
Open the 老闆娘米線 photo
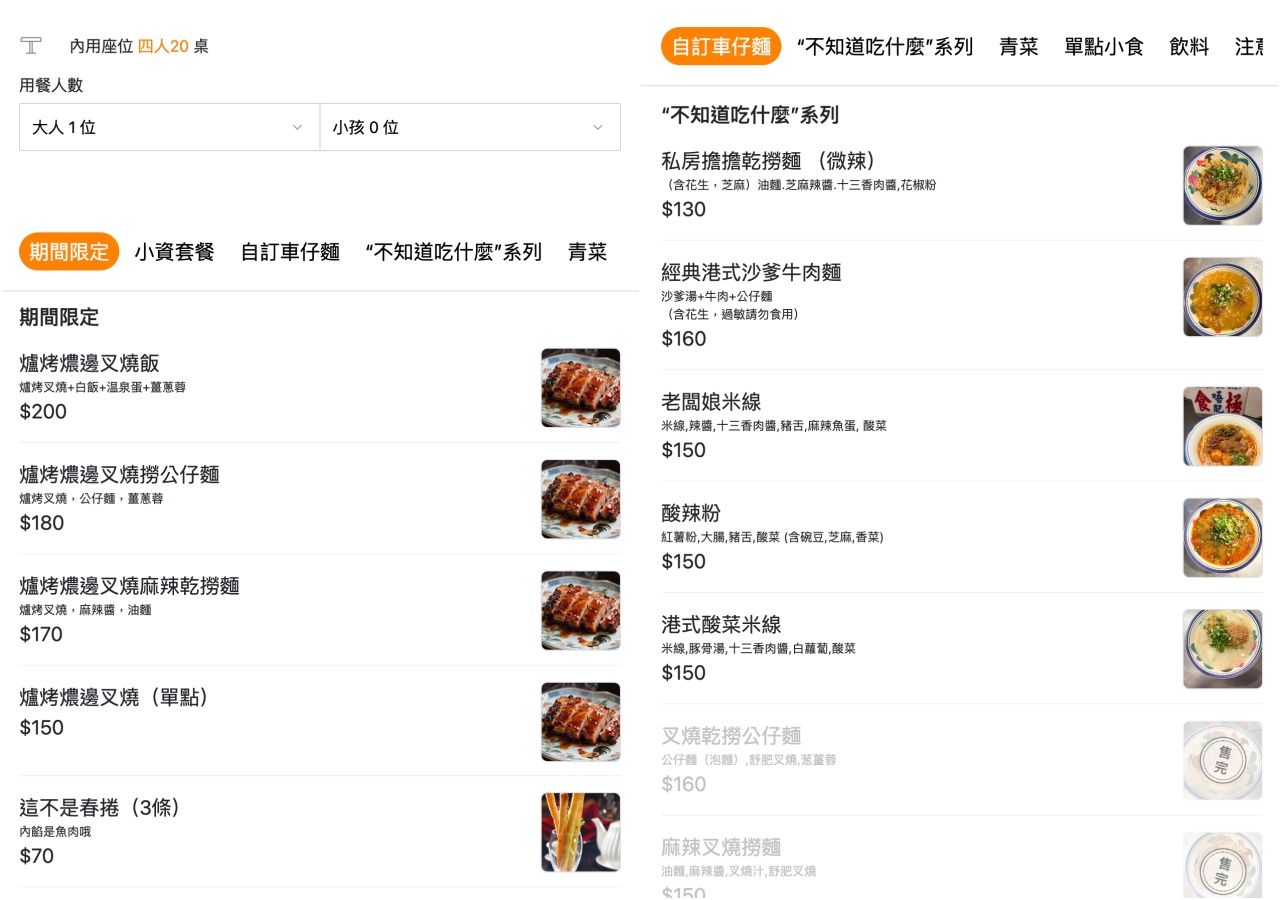pyautogui.click(x=1223, y=426)
